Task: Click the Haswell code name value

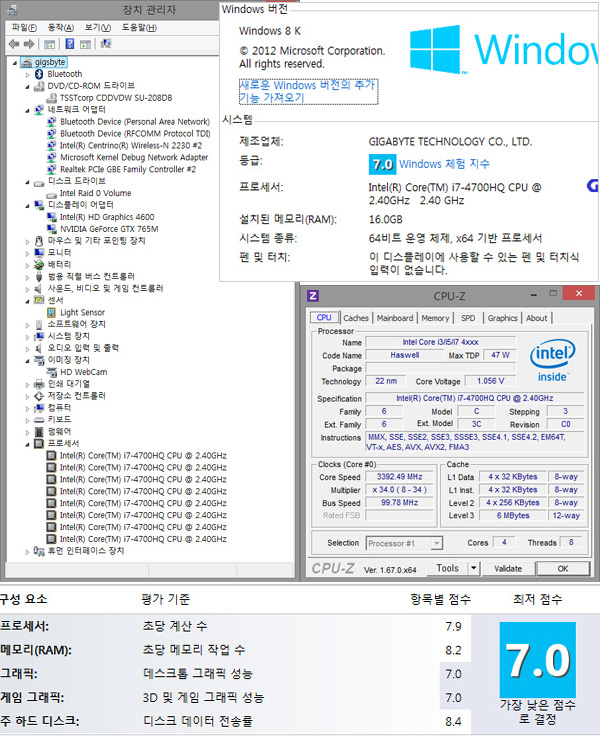Action: click(404, 355)
